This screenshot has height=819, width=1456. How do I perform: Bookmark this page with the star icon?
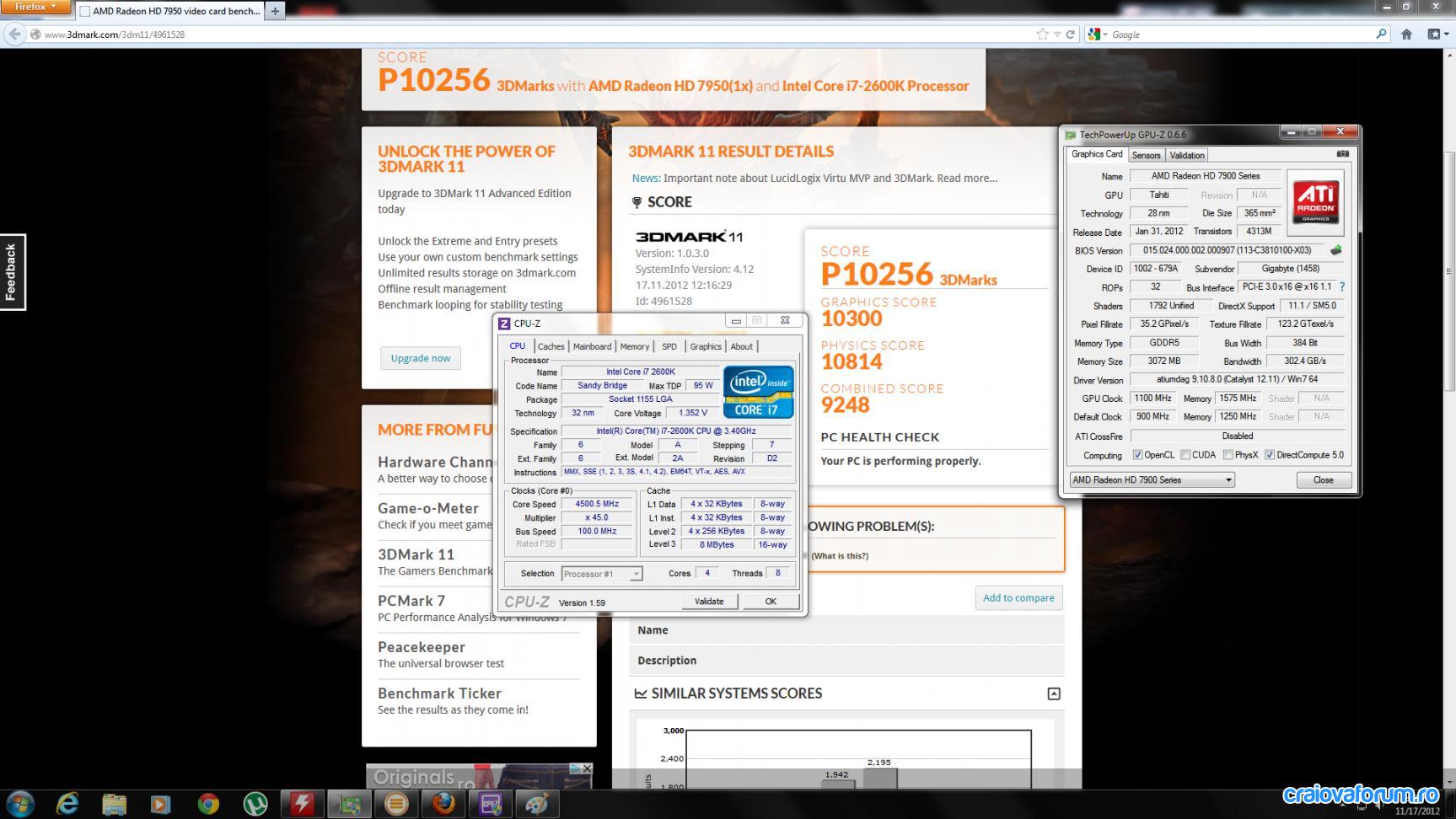click(x=1042, y=34)
